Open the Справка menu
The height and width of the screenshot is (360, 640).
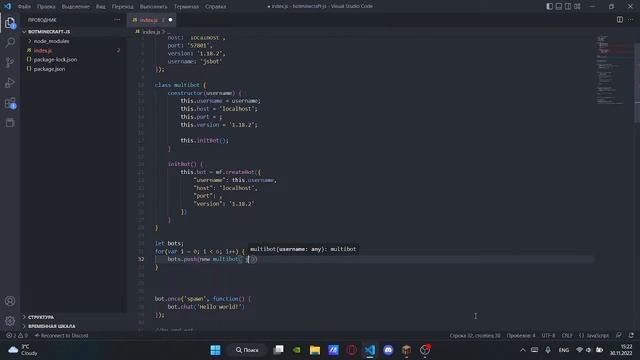click(x=216, y=7)
